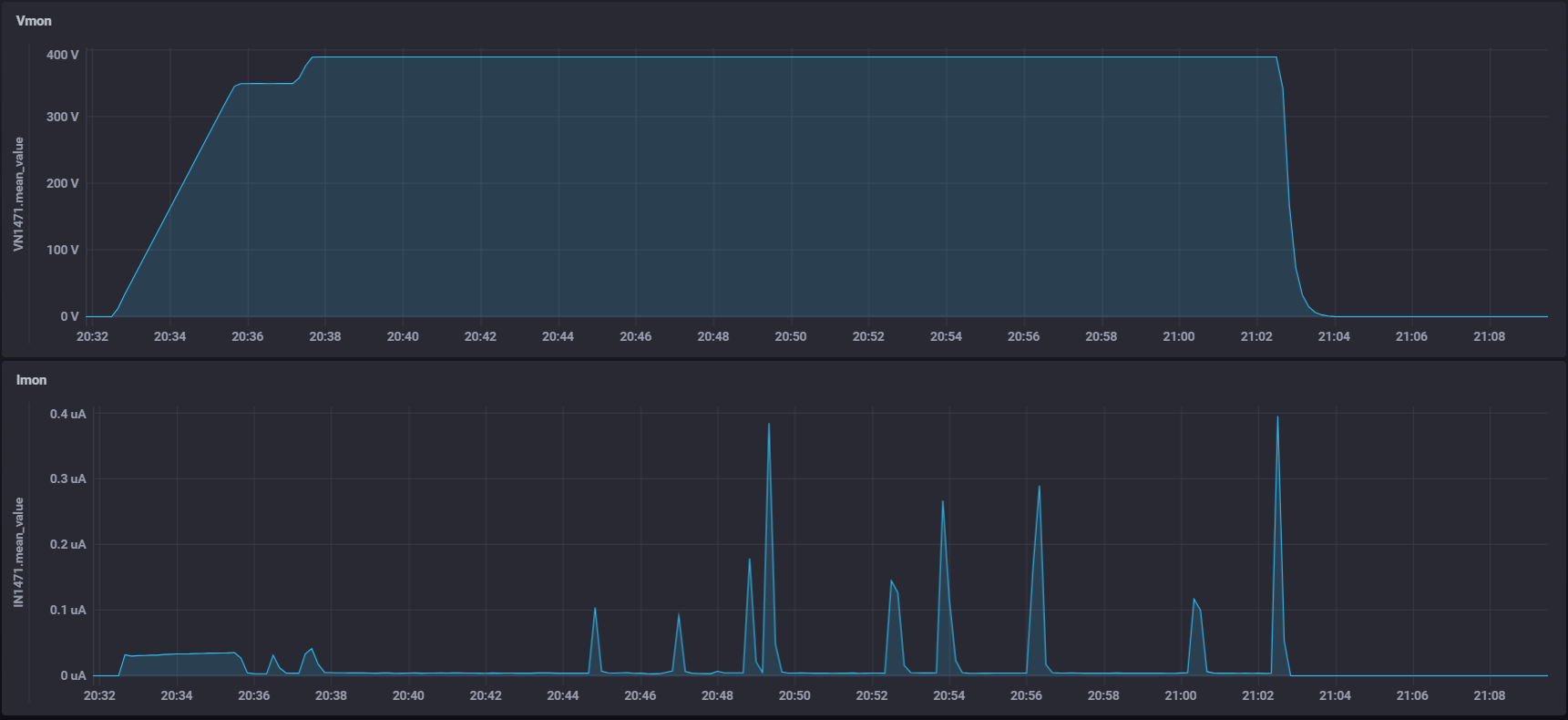Click the 300 V tick in Vmon
This screenshot has height=720, width=1568.
pos(63,117)
